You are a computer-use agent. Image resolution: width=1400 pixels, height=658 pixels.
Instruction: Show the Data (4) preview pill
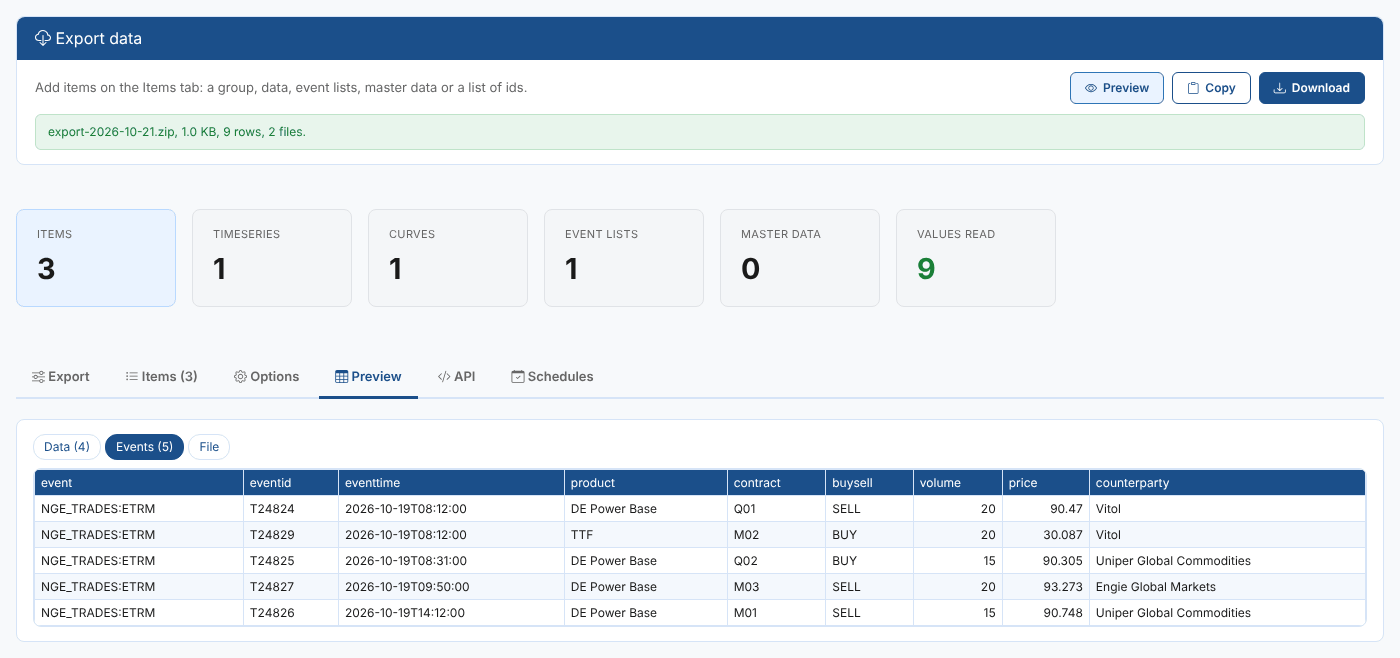coord(67,447)
